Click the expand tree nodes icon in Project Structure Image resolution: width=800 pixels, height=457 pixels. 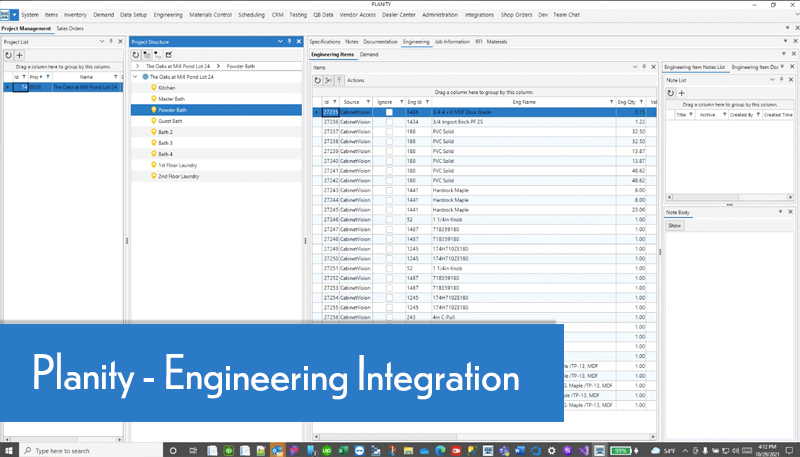147,55
